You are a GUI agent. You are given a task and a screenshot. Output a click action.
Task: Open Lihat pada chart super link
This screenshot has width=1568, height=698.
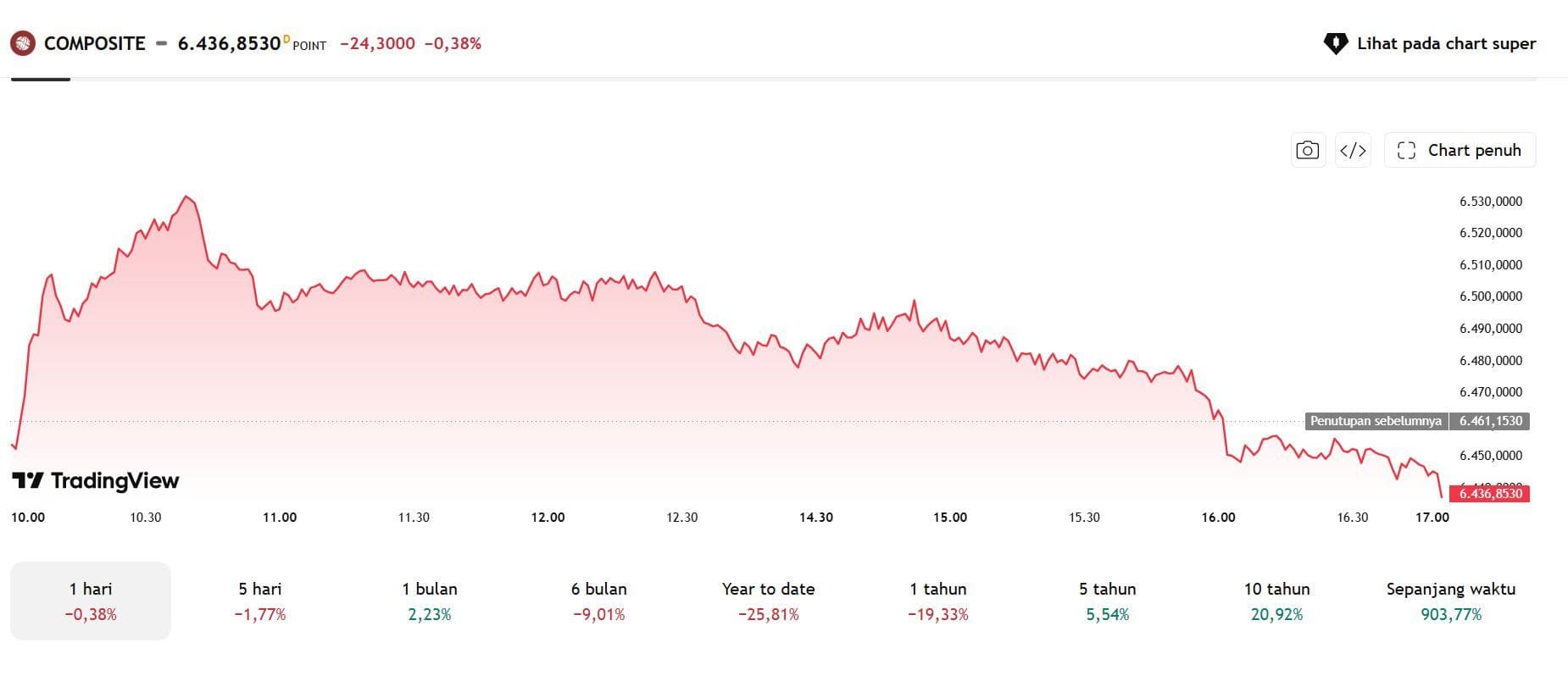(1430, 43)
